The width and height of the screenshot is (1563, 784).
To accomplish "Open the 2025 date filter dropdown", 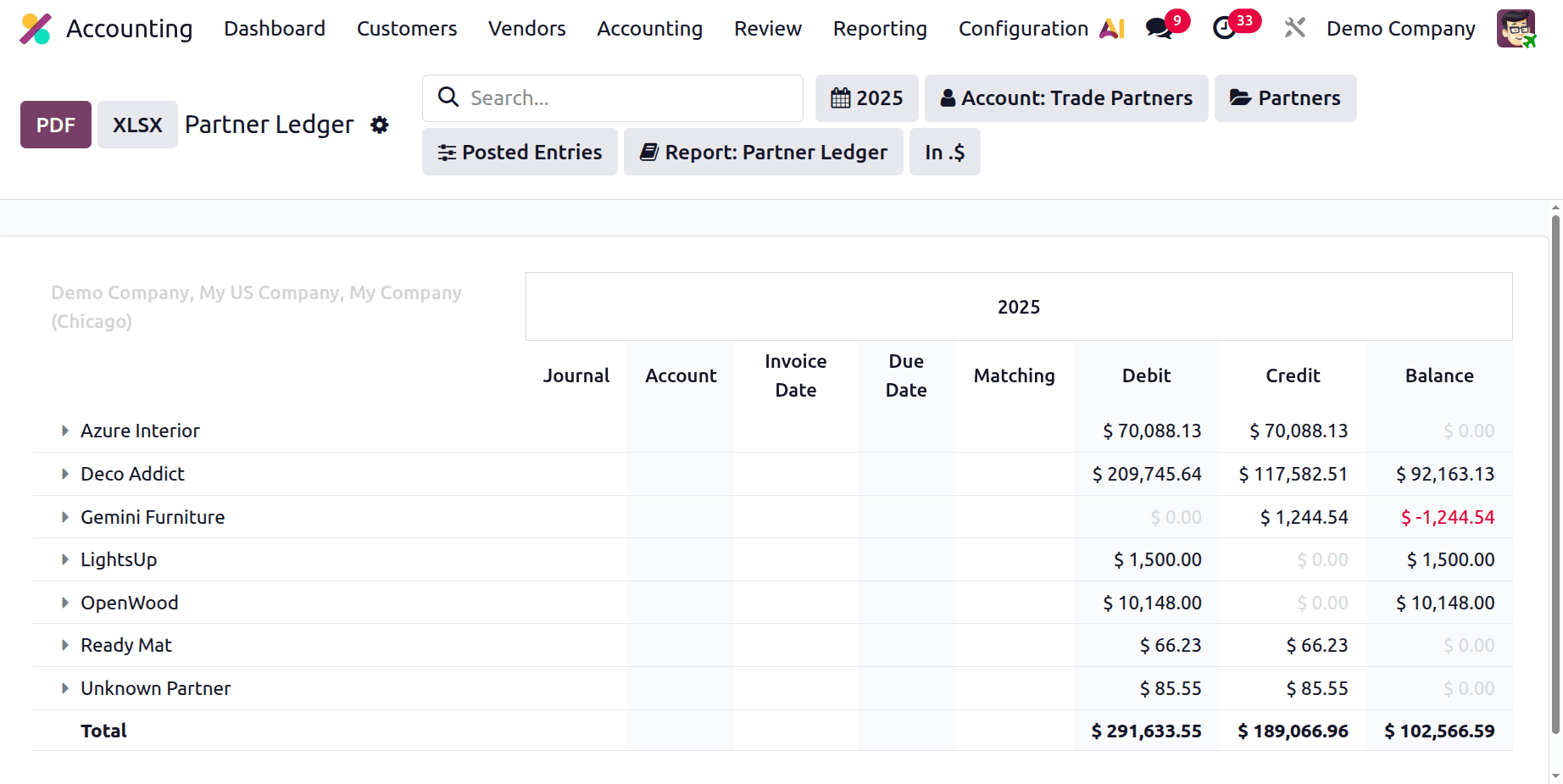I will 866,98.
